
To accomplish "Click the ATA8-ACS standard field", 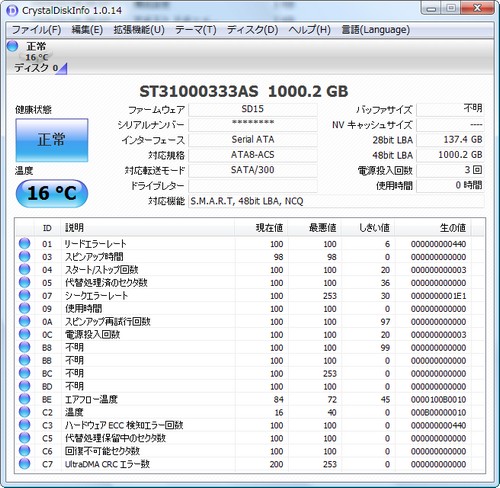I will (x=253, y=155).
